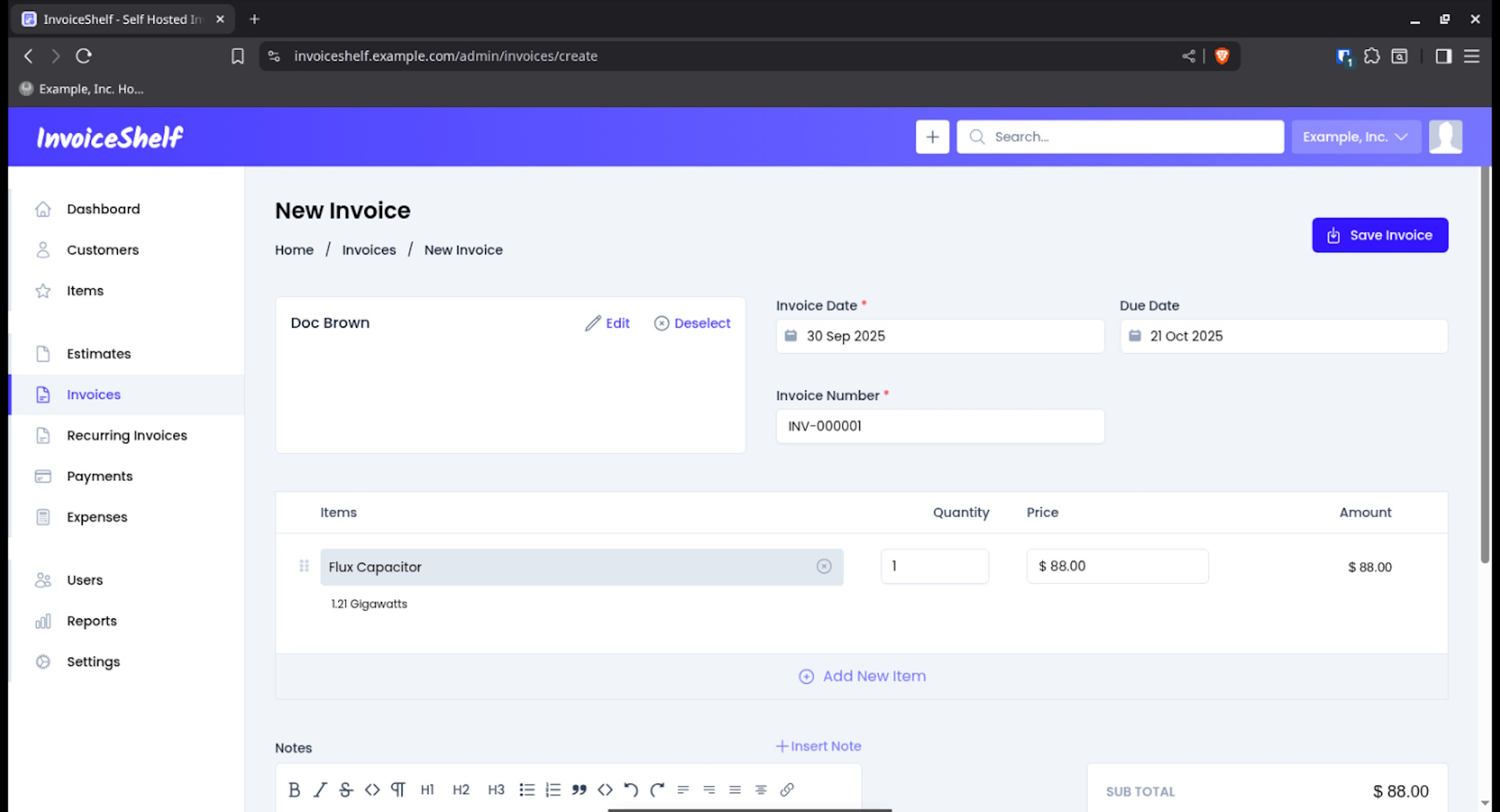The width and height of the screenshot is (1500, 812).
Task: Open Recurring Invoices in the sidebar
Action: (x=127, y=436)
